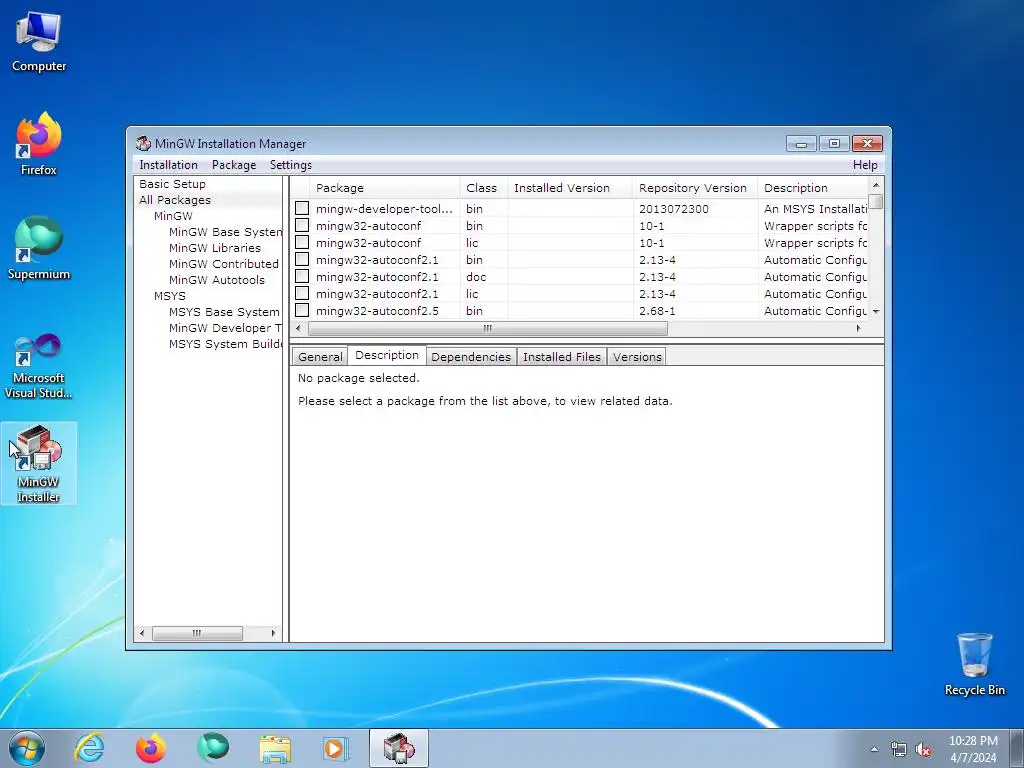1024x768 pixels.
Task: Click package list scroll right arrow
Action: [858, 328]
